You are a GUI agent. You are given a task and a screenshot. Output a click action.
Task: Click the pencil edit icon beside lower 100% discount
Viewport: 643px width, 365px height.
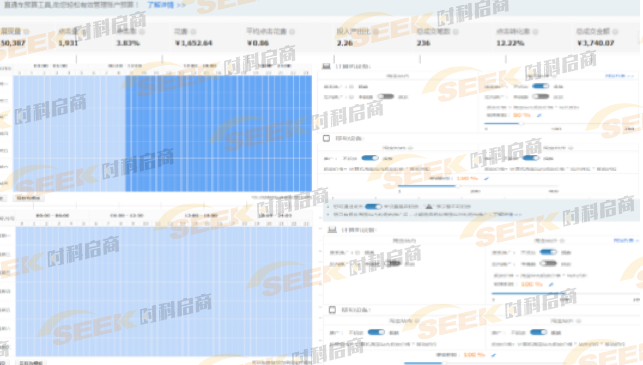(551, 284)
